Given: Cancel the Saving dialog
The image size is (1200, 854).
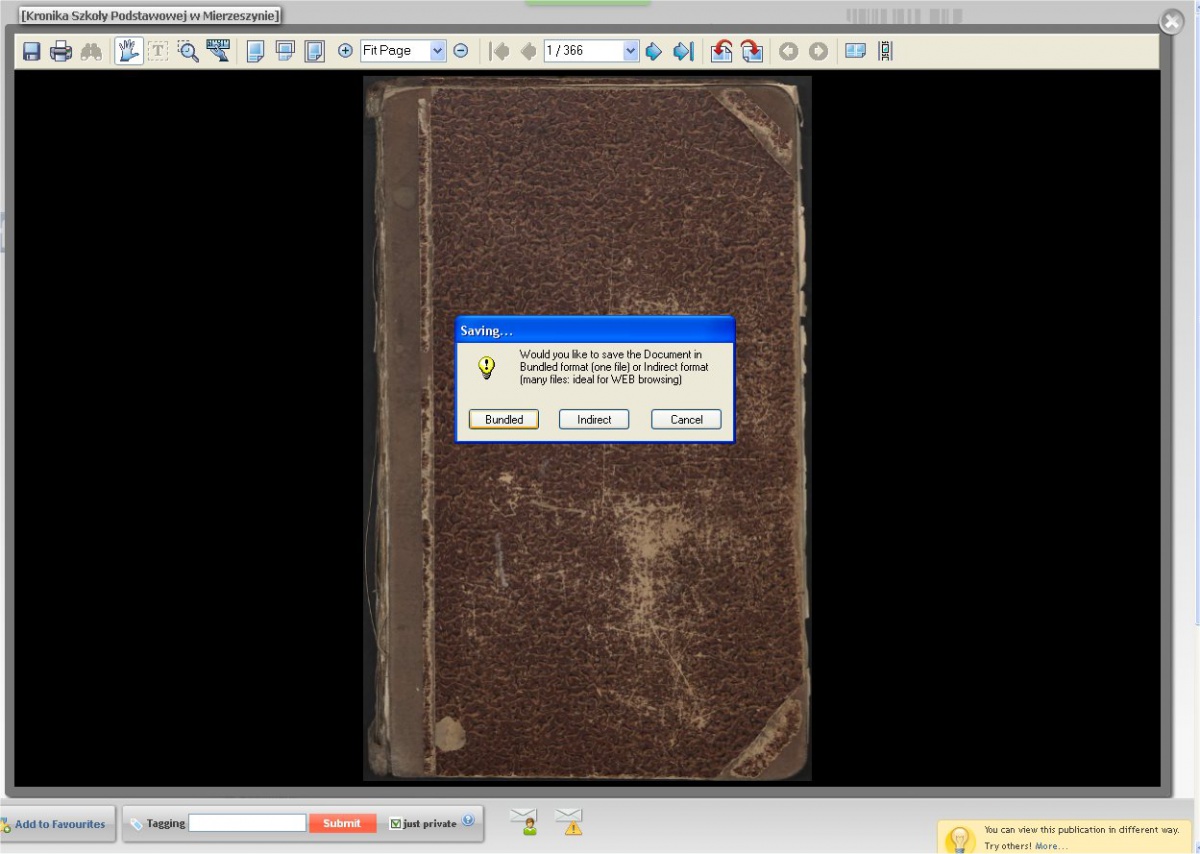Looking at the screenshot, I should coord(686,420).
